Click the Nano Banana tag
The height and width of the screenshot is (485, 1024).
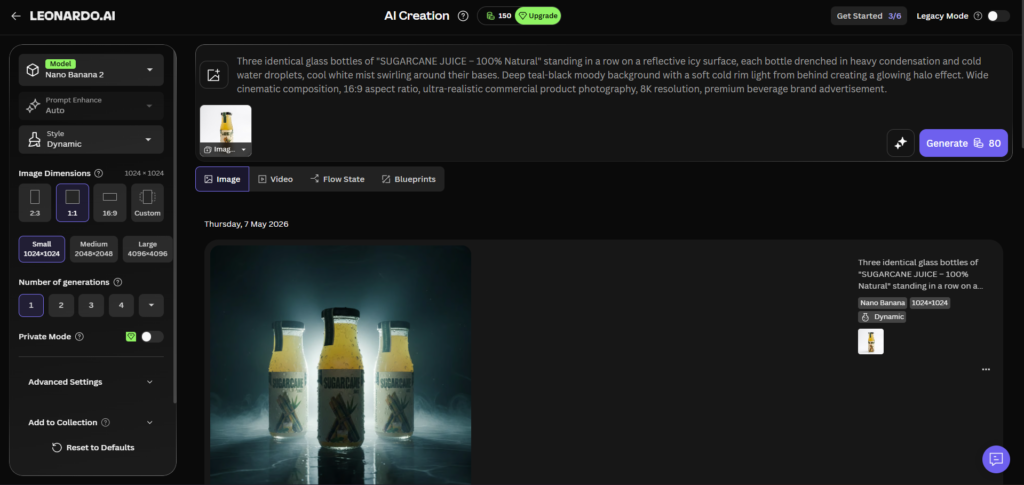tap(882, 303)
